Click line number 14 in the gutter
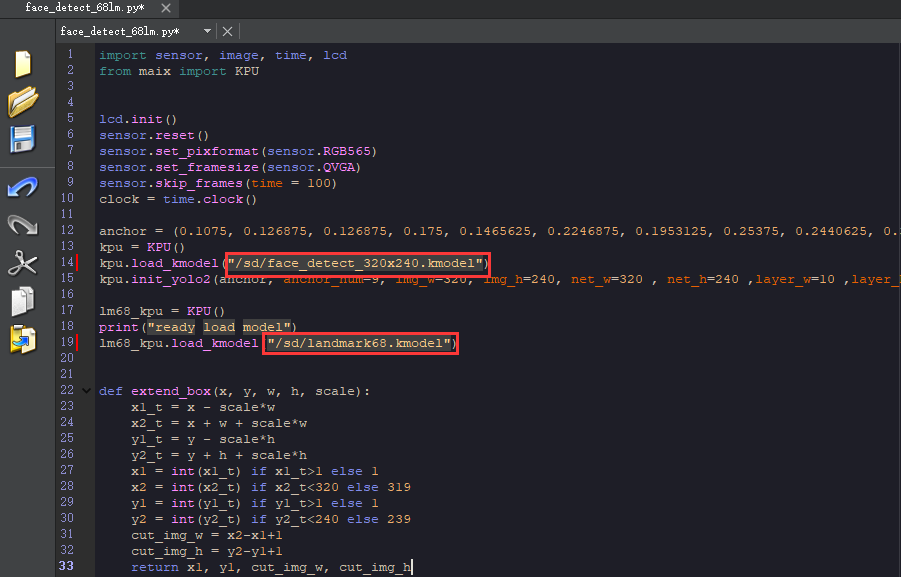901x577 pixels. tap(67, 263)
